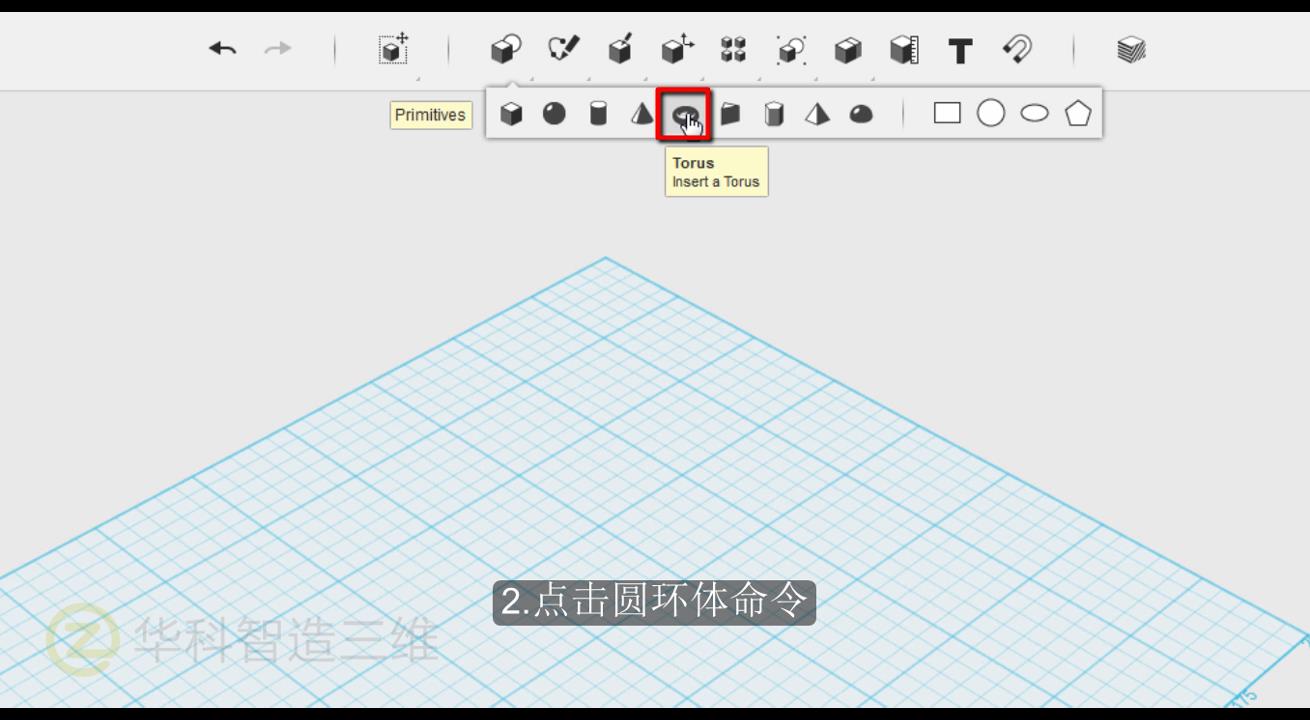Click the Torus primitive icon
Image resolution: width=1310 pixels, height=720 pixels.
tap(684, 114)
